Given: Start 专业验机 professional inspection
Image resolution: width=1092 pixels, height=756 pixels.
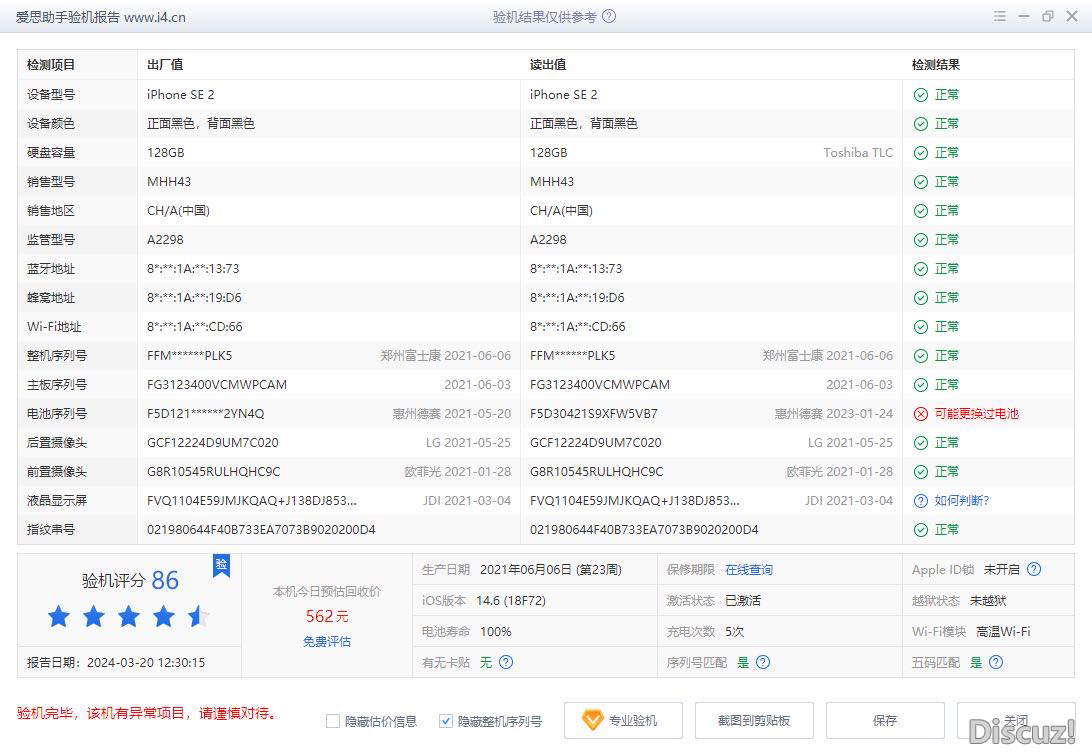Looking at the screenshot, I should (x=623, y=720).
